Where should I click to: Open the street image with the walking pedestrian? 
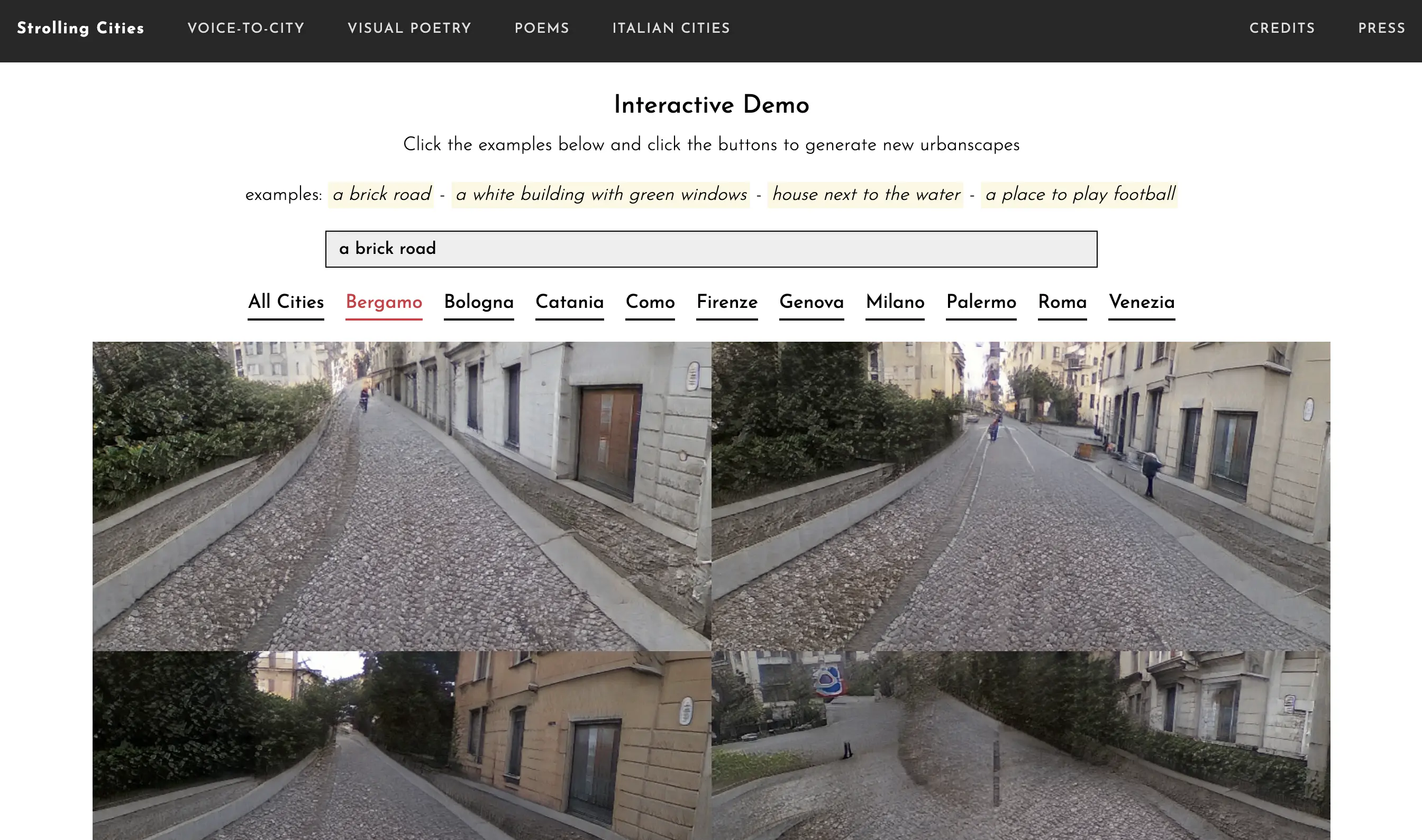pos(1020,496)
